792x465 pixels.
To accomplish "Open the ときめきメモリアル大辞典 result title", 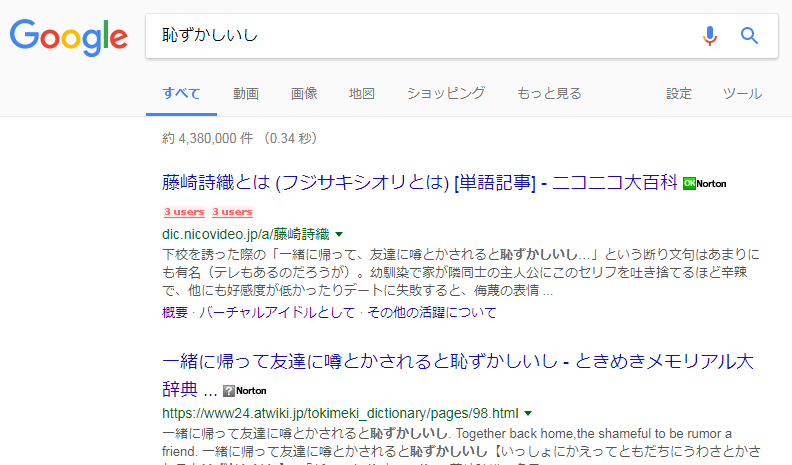I will pos(458,375).
